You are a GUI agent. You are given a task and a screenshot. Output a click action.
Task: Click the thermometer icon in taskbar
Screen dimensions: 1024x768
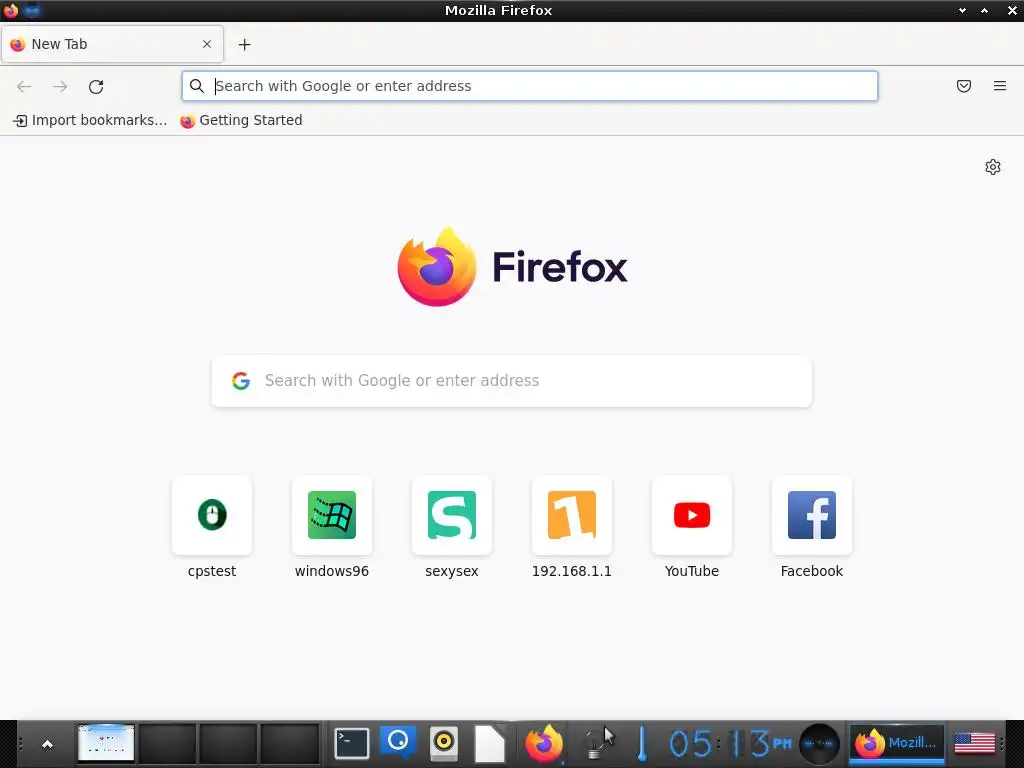click(x=642, y=744)
